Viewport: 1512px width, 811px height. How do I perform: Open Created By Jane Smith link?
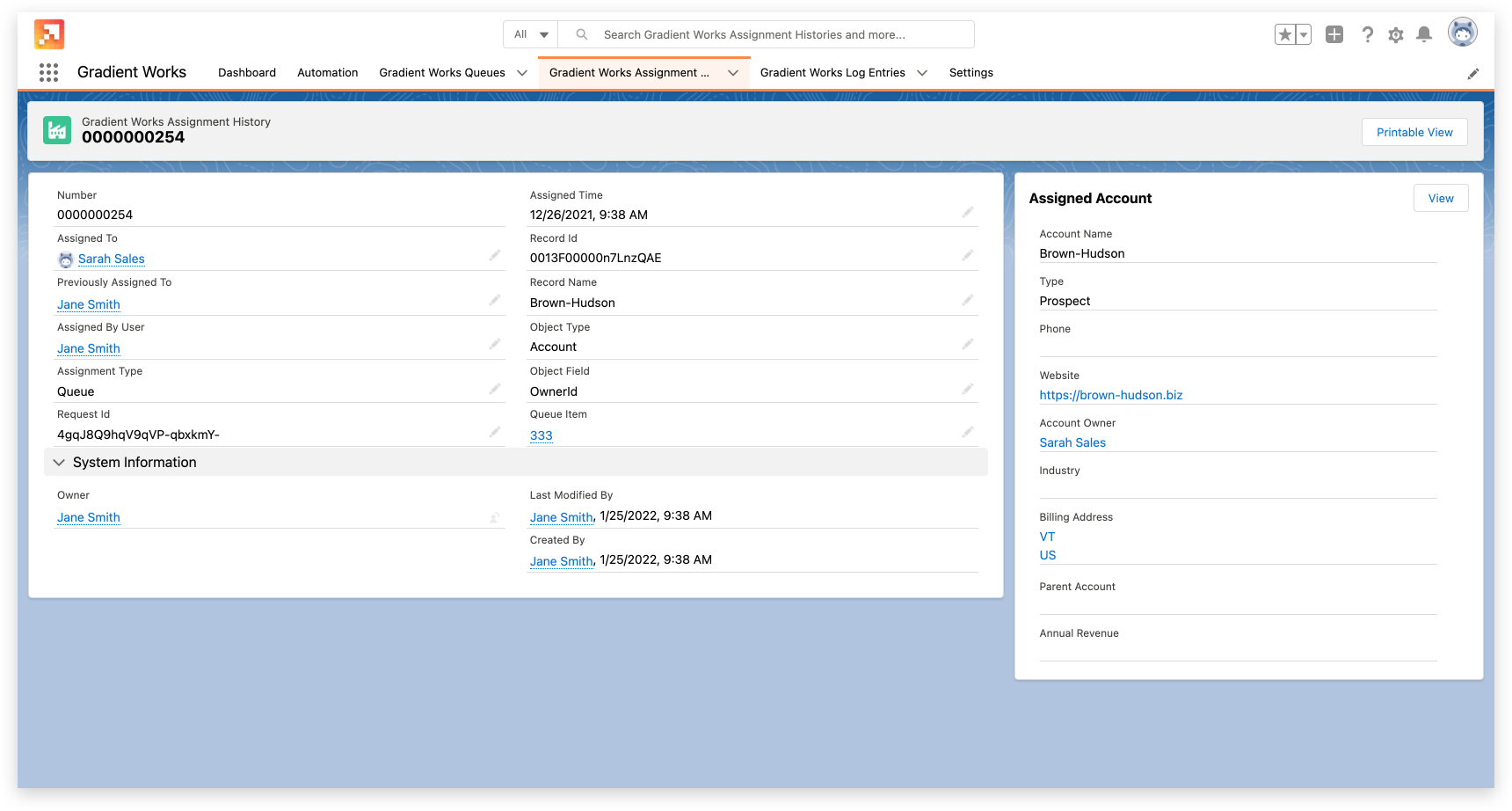[x=562, y=561]
